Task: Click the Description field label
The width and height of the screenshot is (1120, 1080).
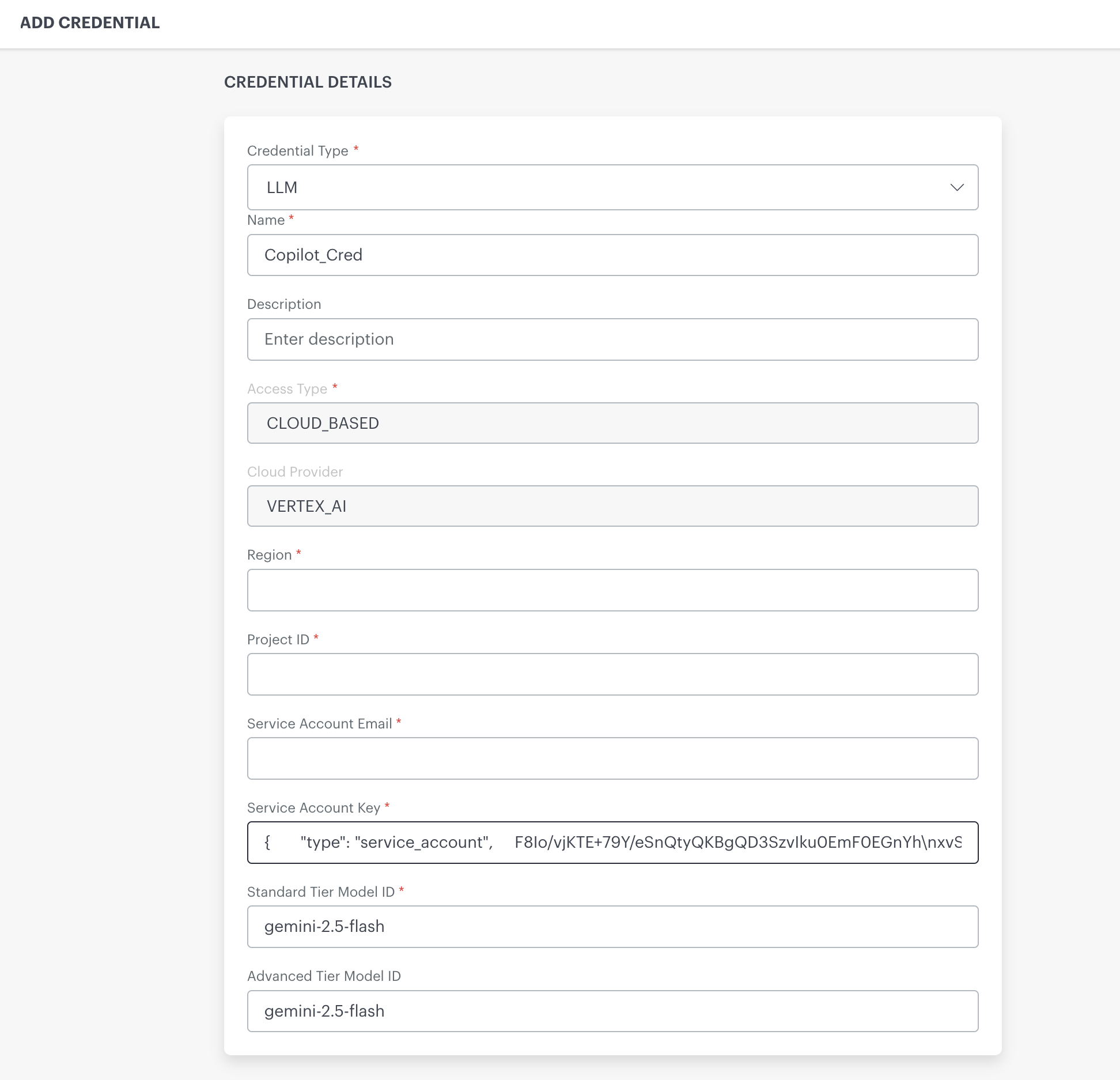Action: 284,304
